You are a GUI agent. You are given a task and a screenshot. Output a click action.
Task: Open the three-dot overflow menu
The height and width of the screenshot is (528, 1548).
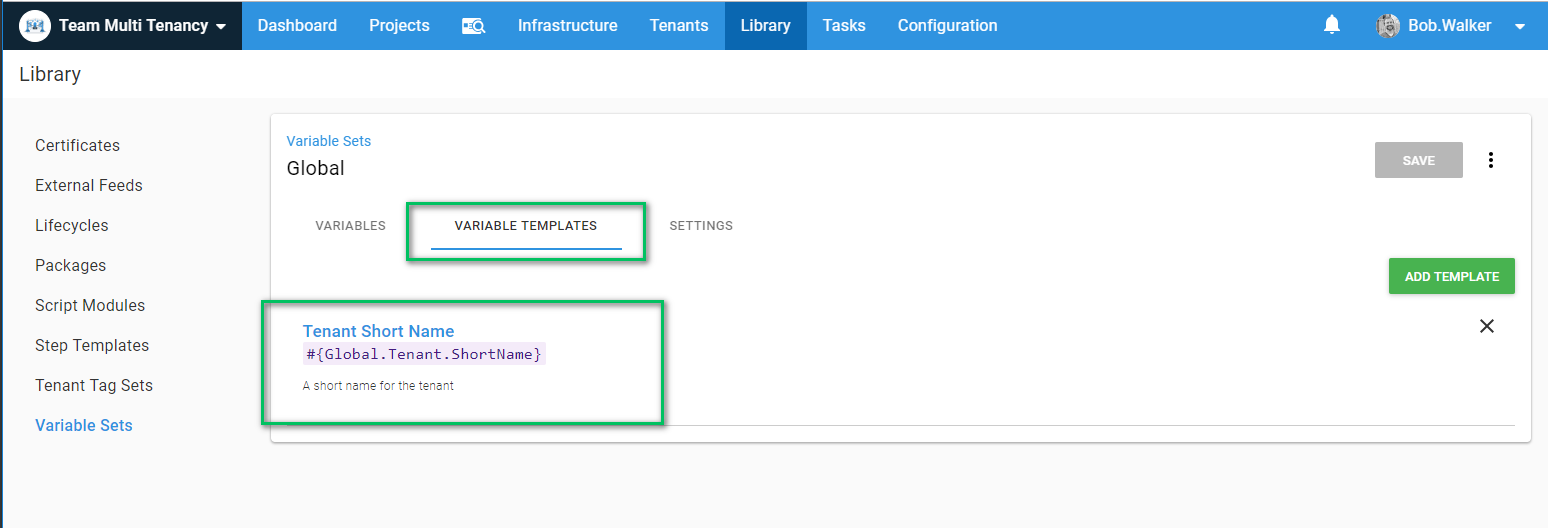pyautogui.click(x=1490, y=160)
